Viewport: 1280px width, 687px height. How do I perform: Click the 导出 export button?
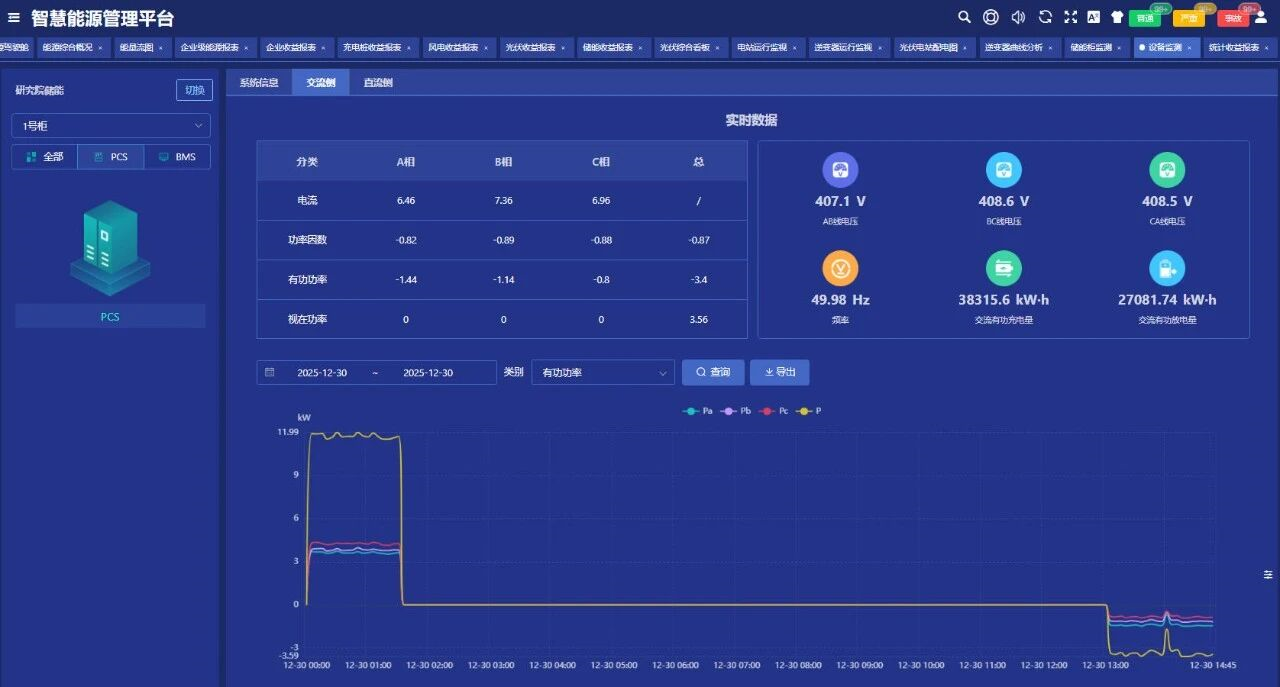point(779,373)
